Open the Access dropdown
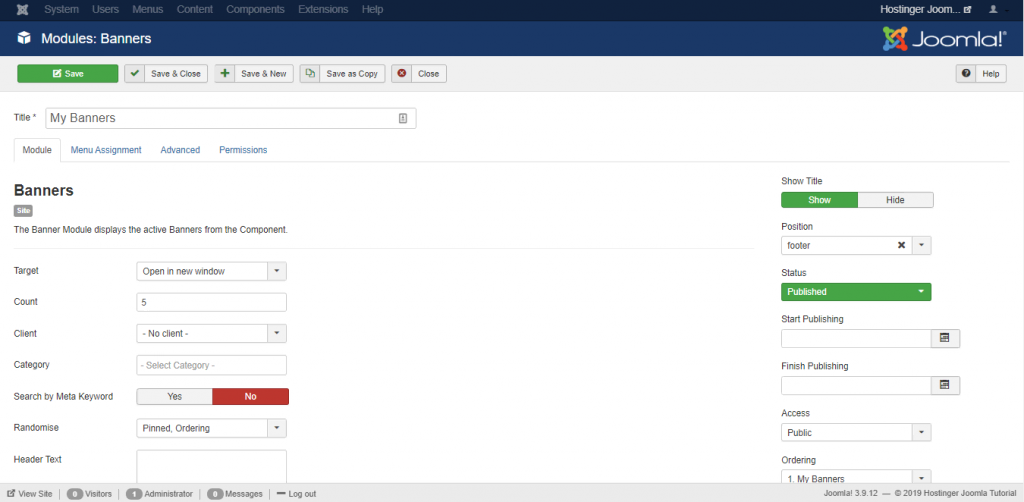Image resolution: width=1024 pixels, height=502 pixels. coord(856,432)
